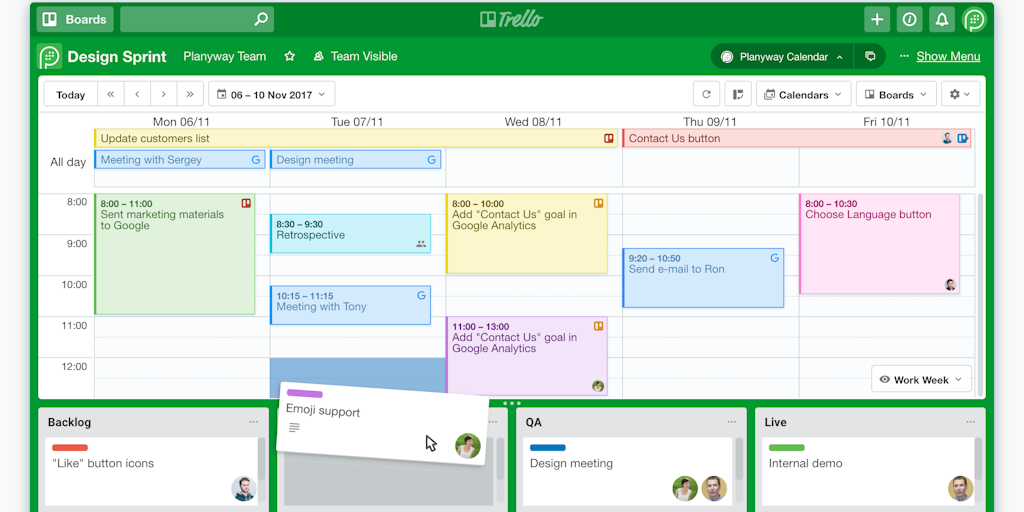Screen dimensions: 1024x512
Task: Change Team Visible visibility setting
Action: (355, 56)
